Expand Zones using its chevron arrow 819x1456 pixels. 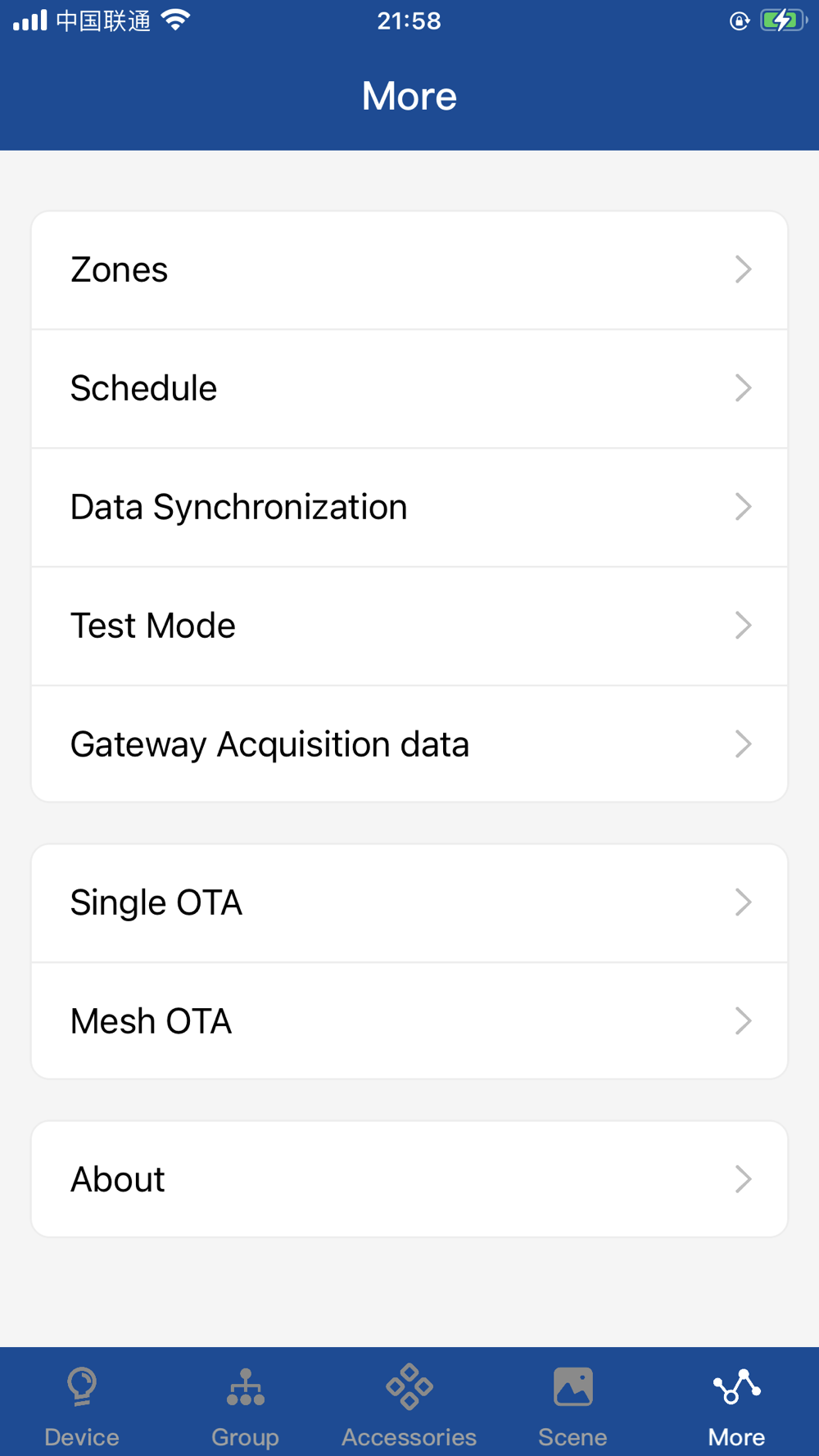[x=743, y=269]
